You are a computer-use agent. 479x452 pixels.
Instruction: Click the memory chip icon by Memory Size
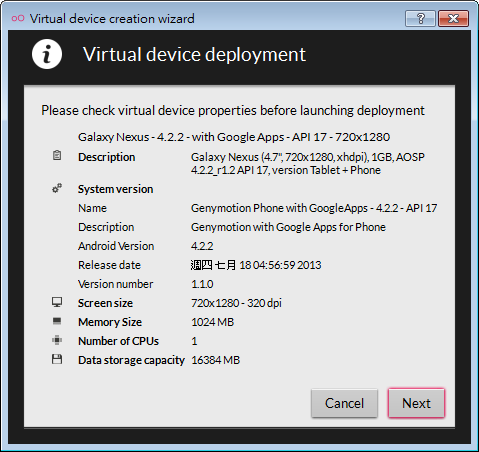click(57, 321)
